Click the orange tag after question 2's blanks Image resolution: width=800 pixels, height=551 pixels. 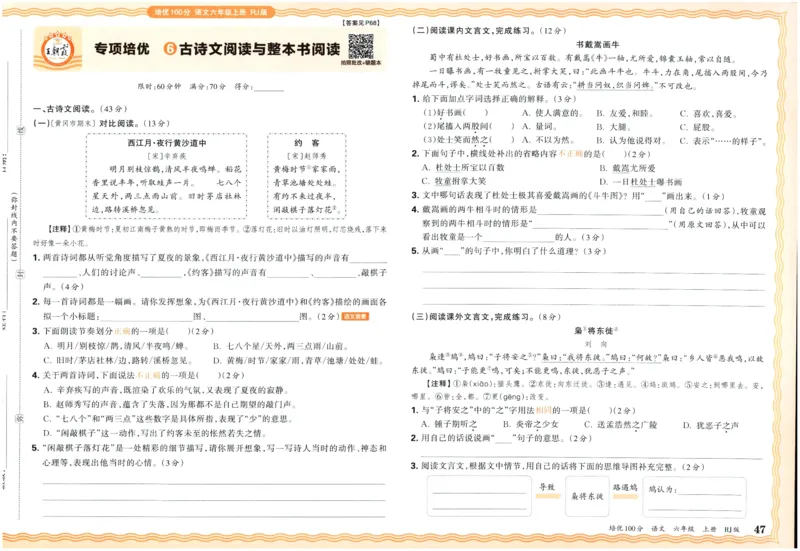coord(355,317)
